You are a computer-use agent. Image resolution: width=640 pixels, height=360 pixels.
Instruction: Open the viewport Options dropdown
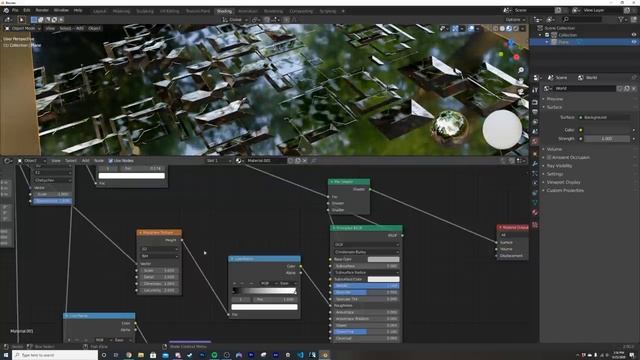click(515, 20)
